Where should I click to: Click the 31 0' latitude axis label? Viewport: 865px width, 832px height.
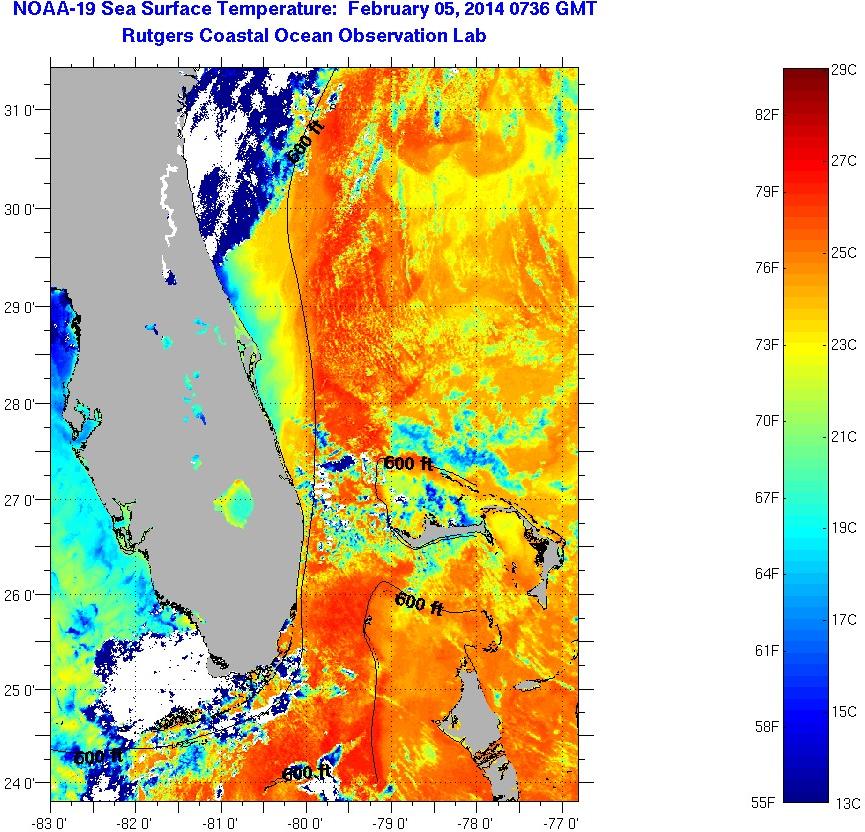pyautogui.click(x=22, y=112)
